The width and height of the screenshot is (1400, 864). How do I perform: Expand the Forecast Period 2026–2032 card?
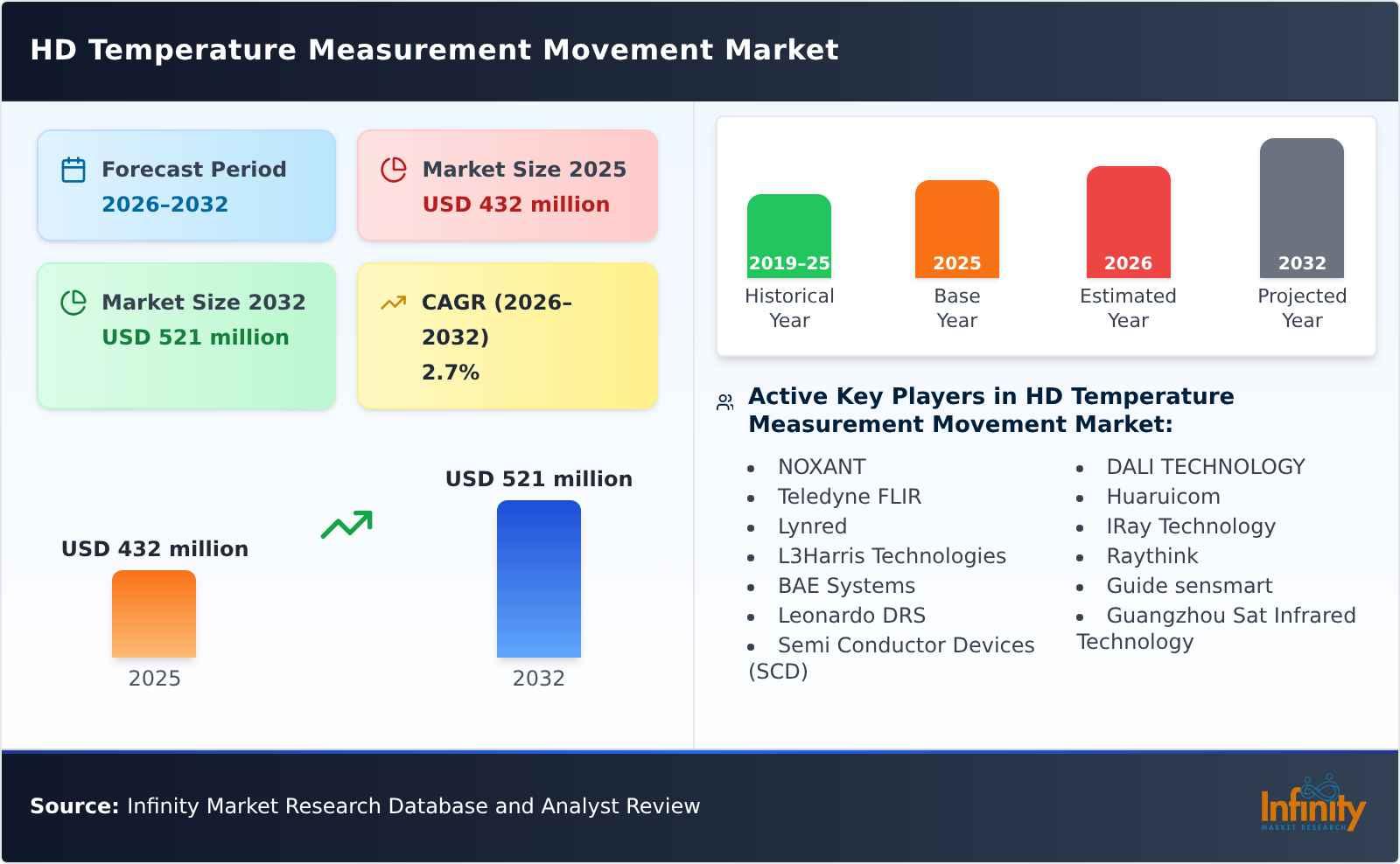pyautogui.click(x=186, y=185)
